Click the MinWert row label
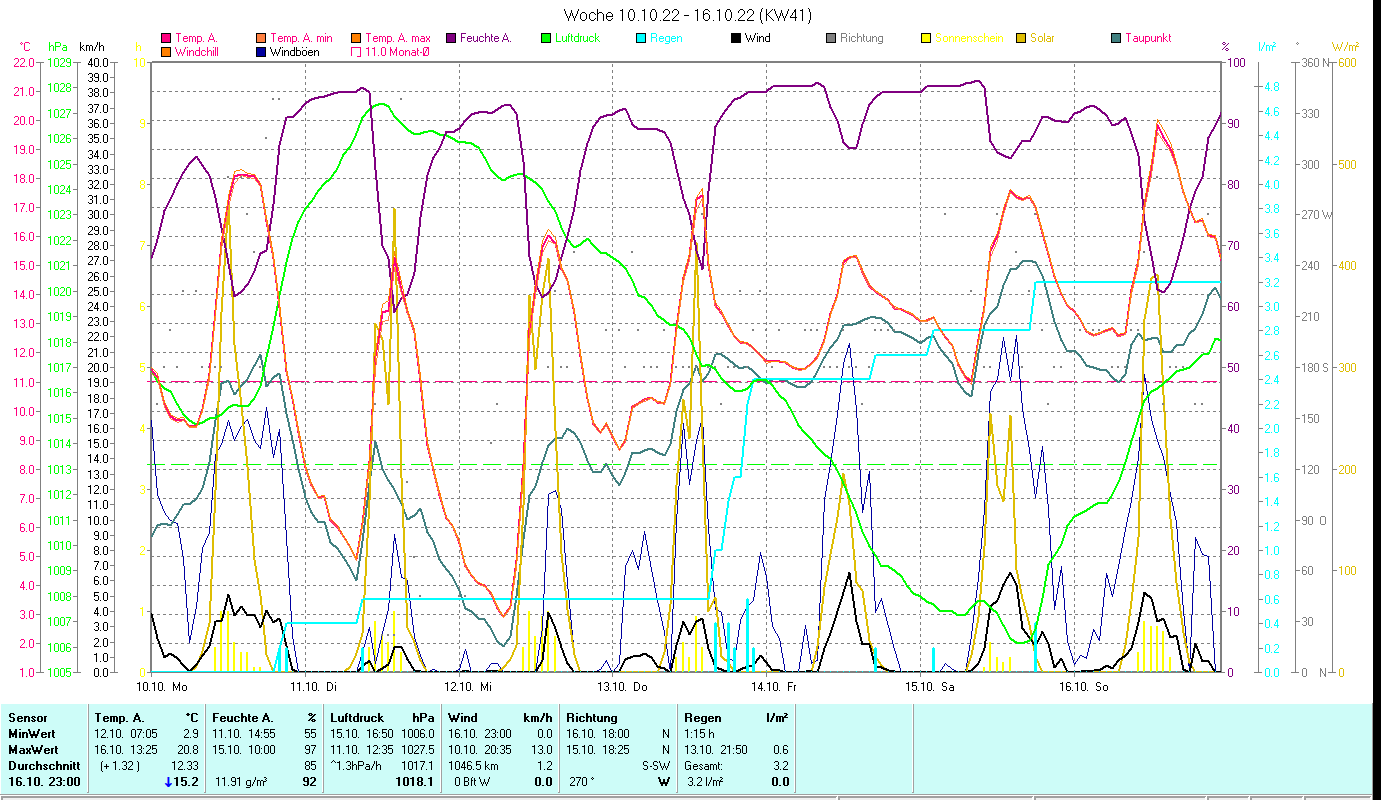 tap(30, 734)
